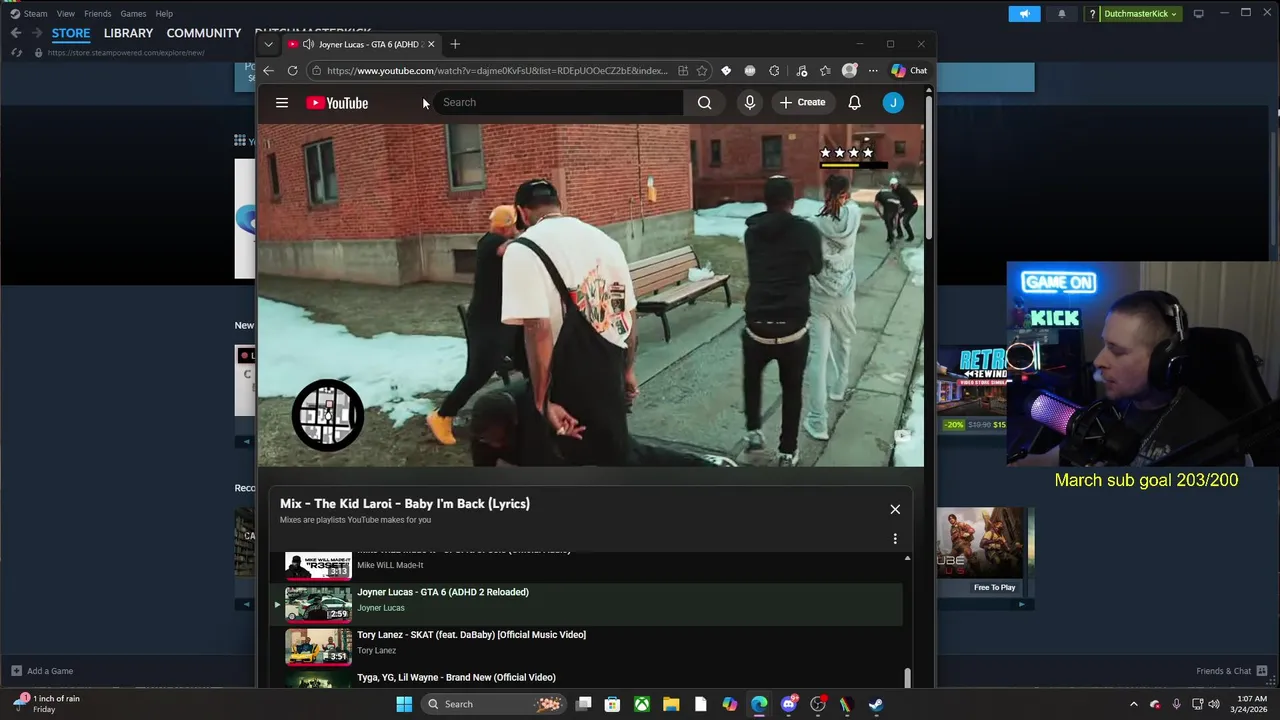Open a new Edge tab
Image resolution: width=1280 pixels, height=720 pixels.
point(455,44)
